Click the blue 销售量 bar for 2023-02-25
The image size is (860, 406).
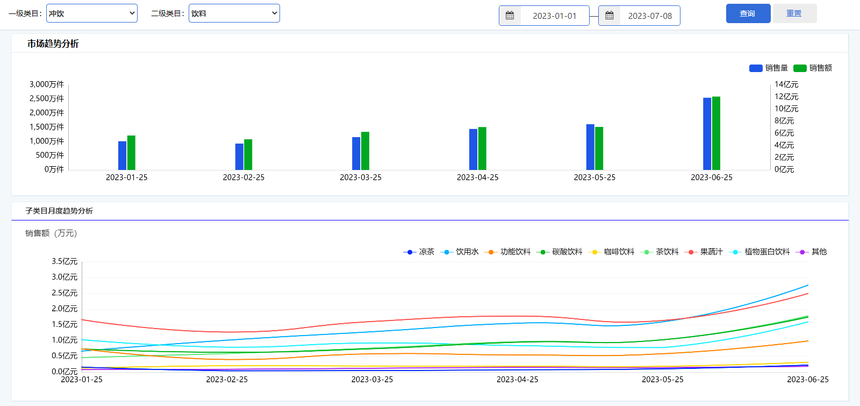[239, 156]
